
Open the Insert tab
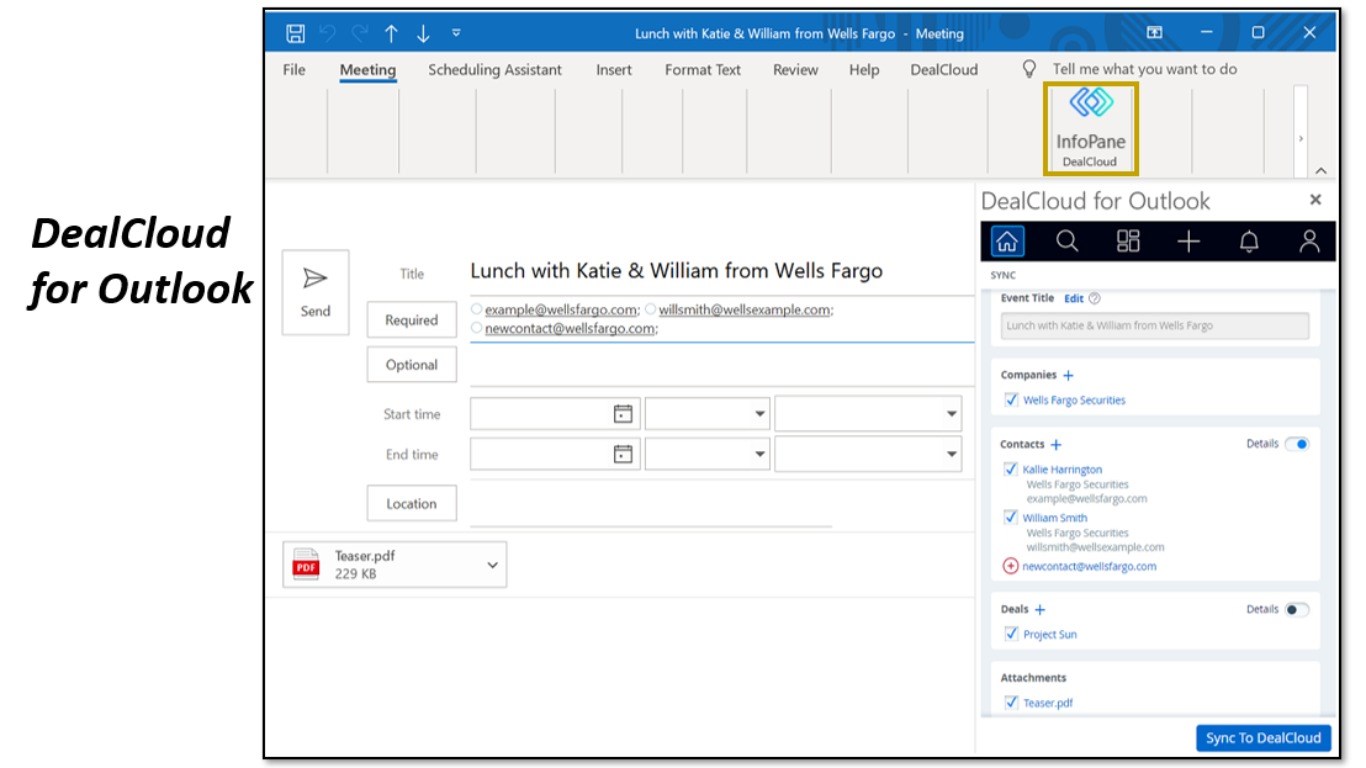pos(614,70)
